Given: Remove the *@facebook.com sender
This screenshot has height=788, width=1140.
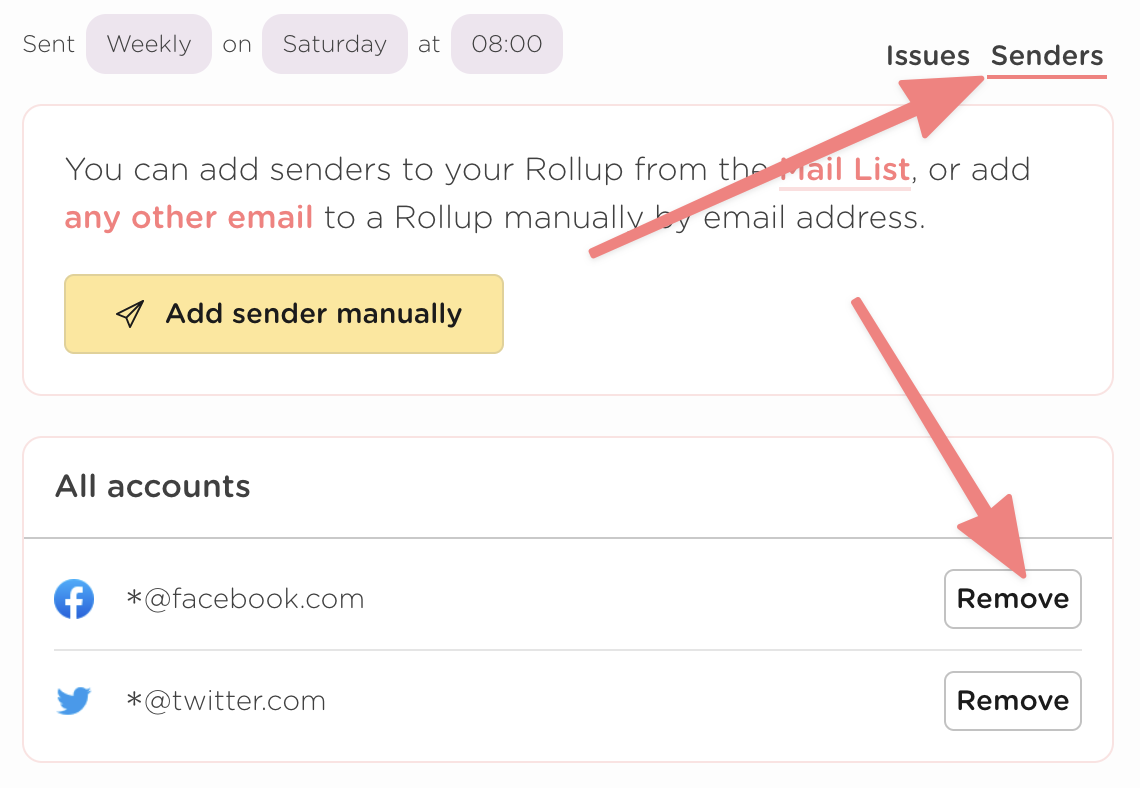Looking at the screenshot, I should click(1012, 598).
